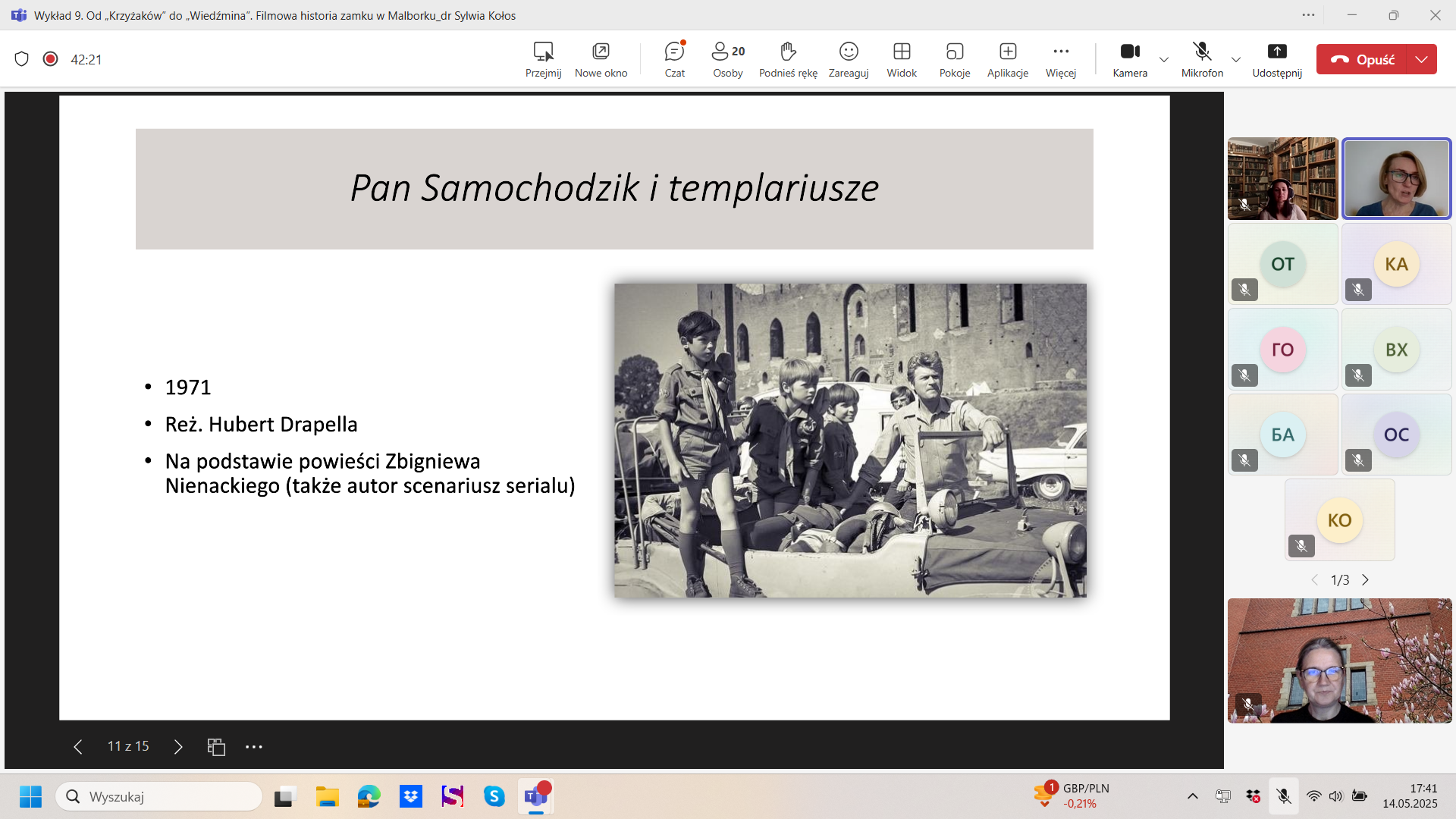Select participant tile KA

(x=1396, y=264)
